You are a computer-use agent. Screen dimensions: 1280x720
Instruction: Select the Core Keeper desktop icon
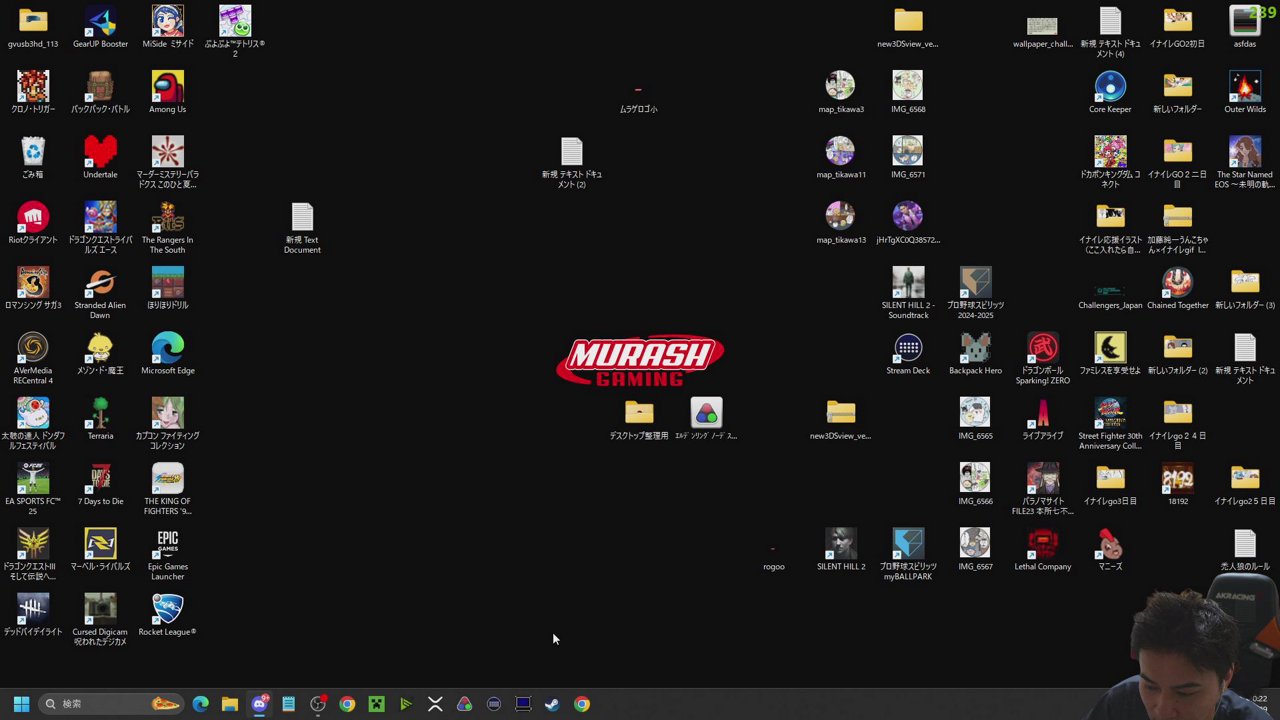1110,88
